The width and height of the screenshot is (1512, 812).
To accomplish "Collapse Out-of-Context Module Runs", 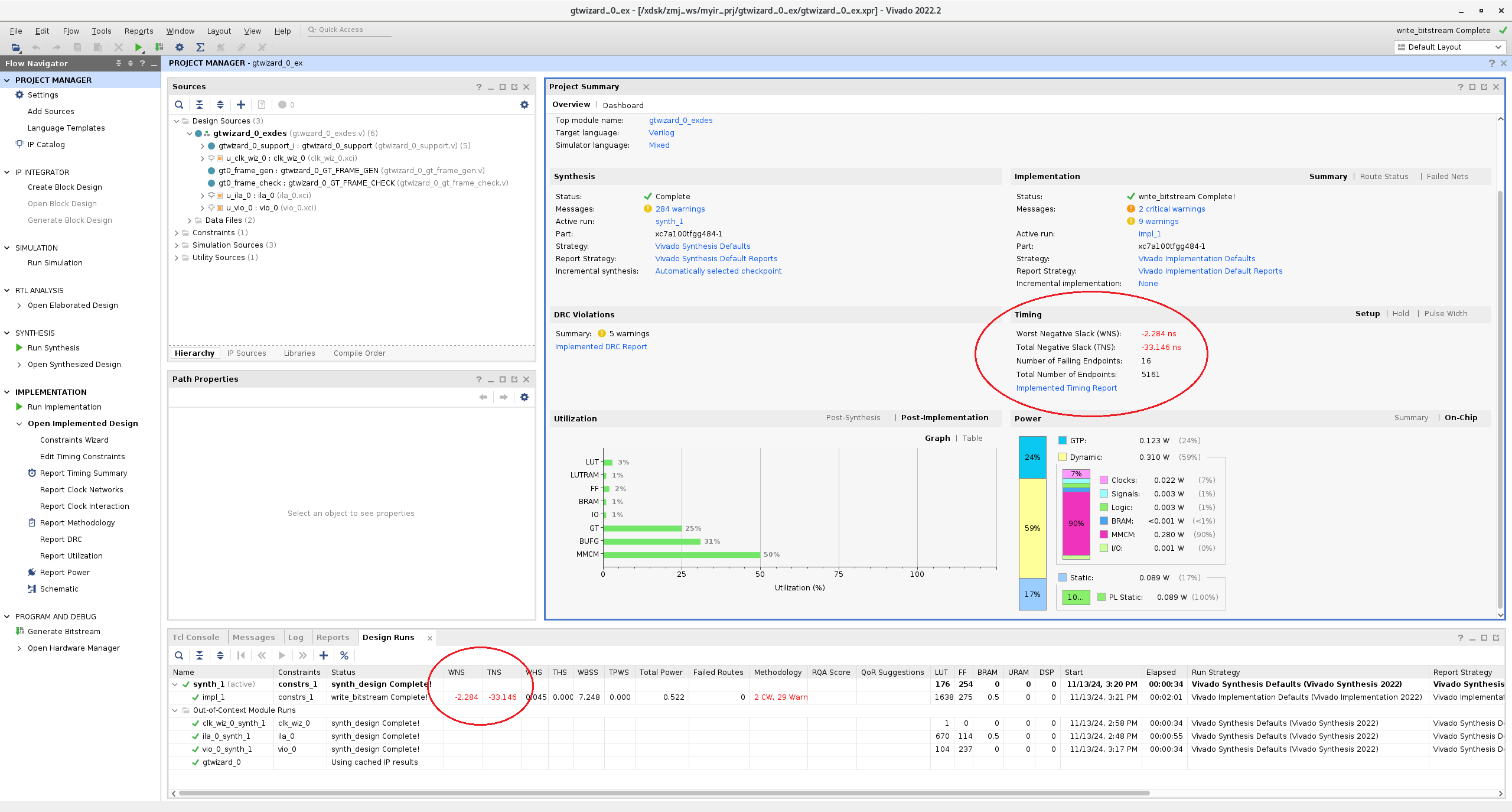I will 175,710.
